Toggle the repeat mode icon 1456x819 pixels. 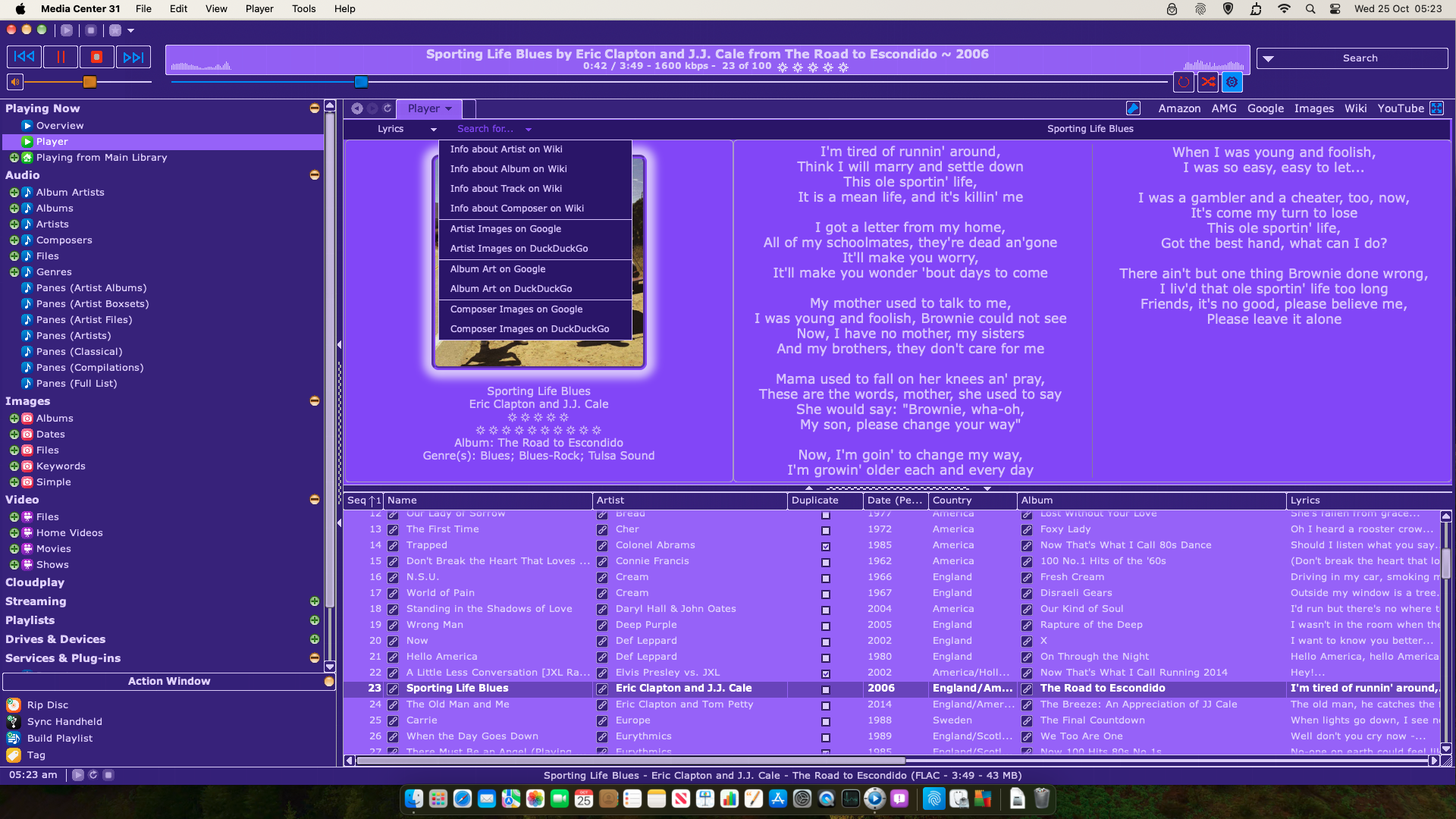pyautogui.click(x=1183, y=82)
